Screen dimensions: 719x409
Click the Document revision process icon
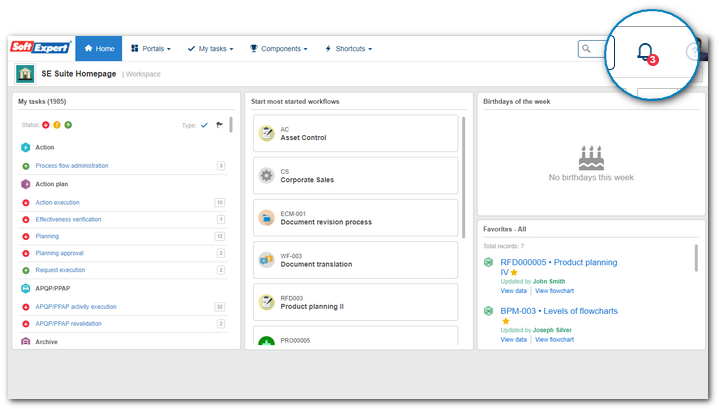click(266, 218)
